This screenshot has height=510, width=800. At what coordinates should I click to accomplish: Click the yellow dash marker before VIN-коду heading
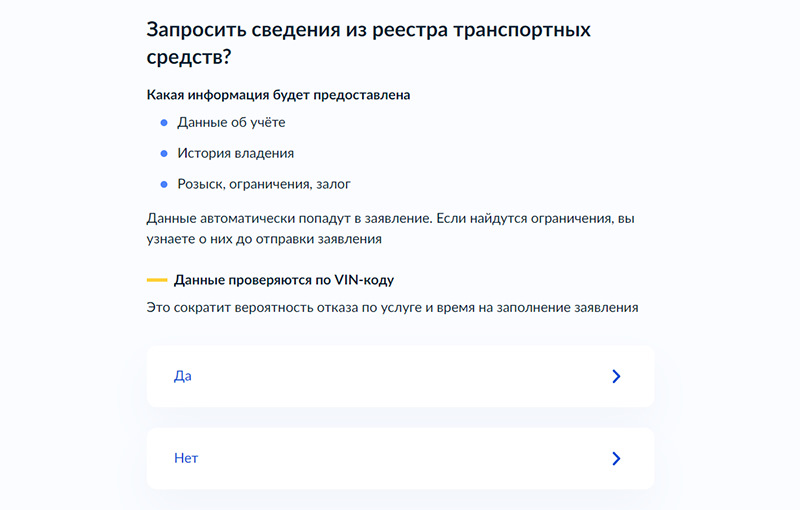pyautogui.click(x=157, y=280)
